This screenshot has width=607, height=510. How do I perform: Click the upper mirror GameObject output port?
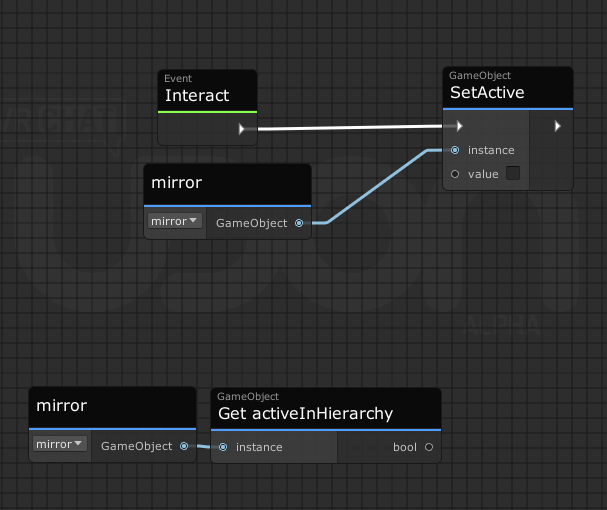[299, 223]
